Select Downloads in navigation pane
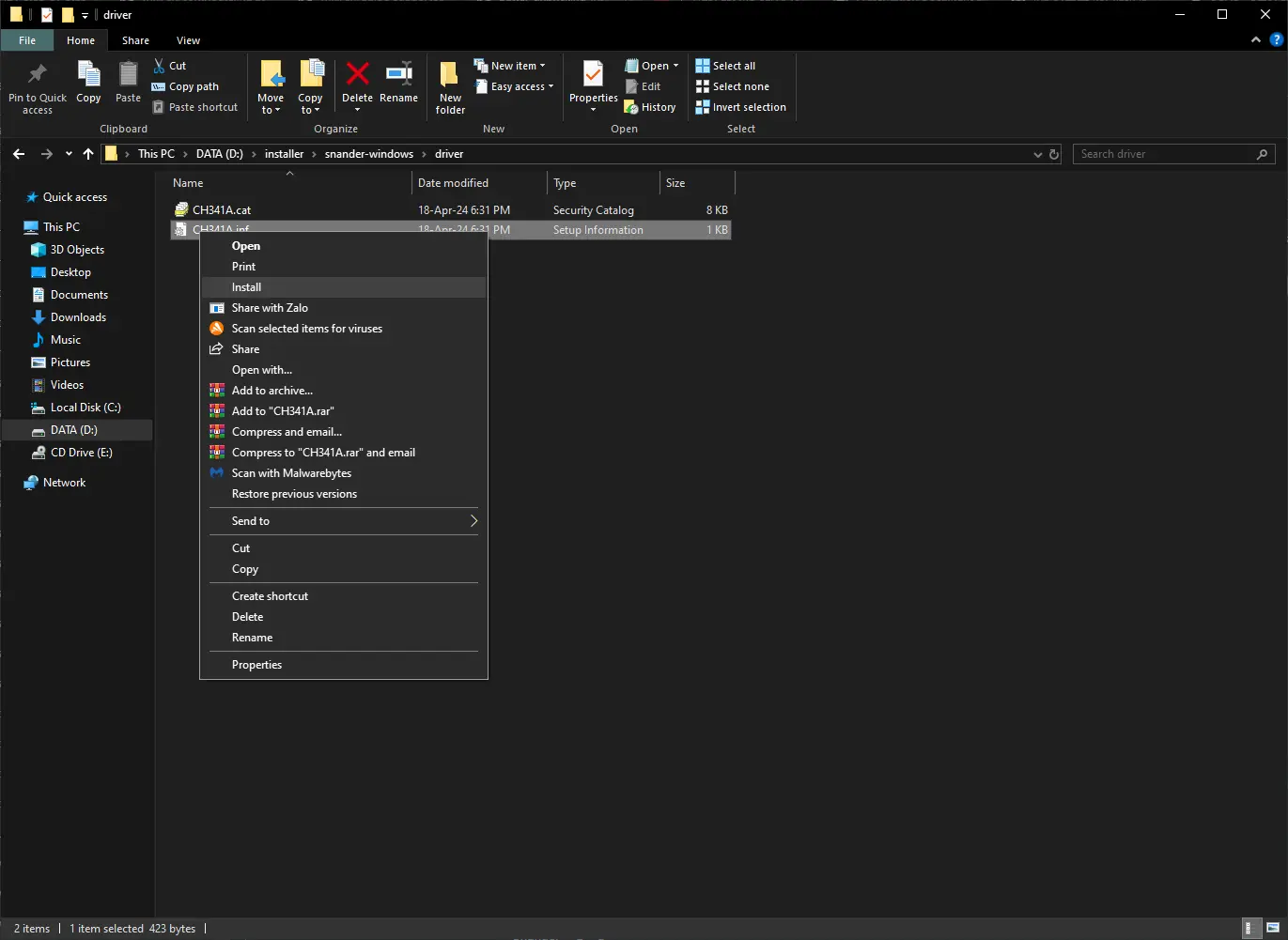The height and width of the screenshot is (940, 1288). pyautogui.click(x=78, y=317)
